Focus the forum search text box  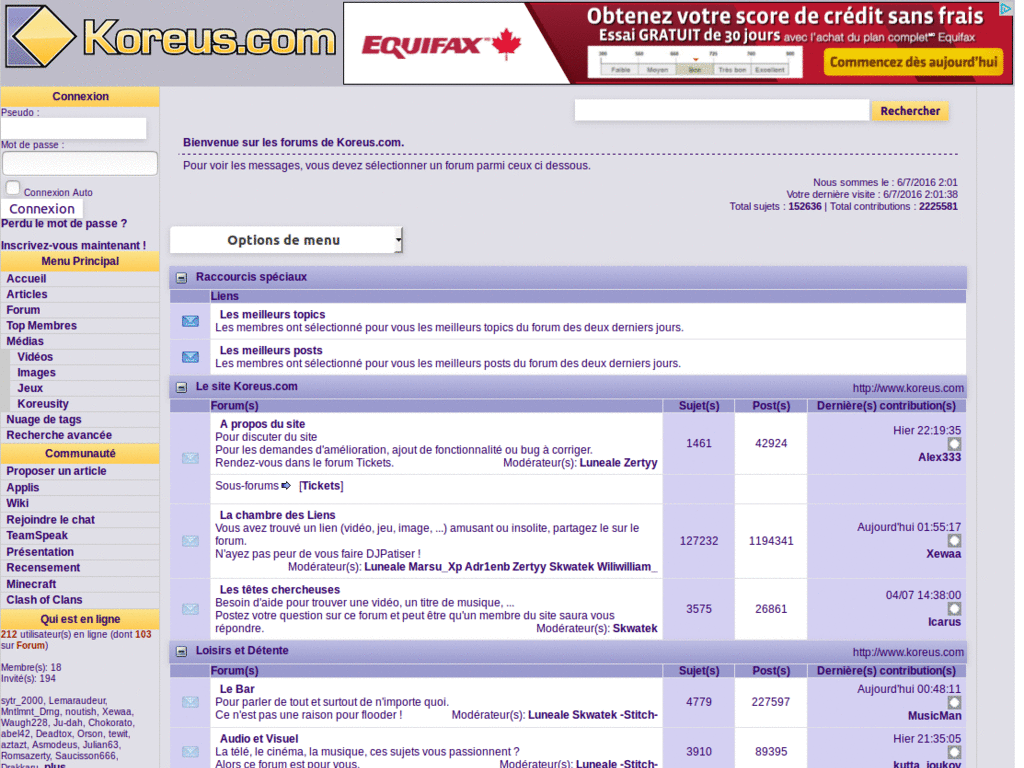click(x=722, y=110)
